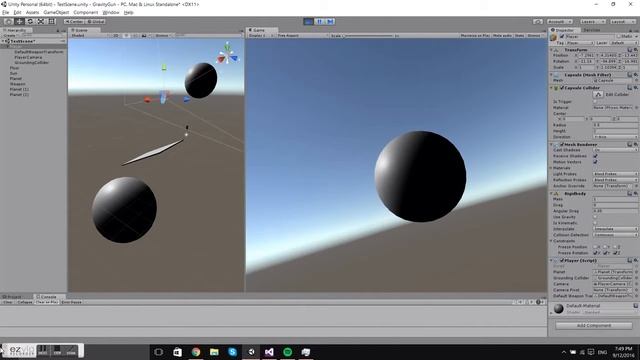Open Transform component help icon
This screenshot has height=360, width=640.
(630, 50)
